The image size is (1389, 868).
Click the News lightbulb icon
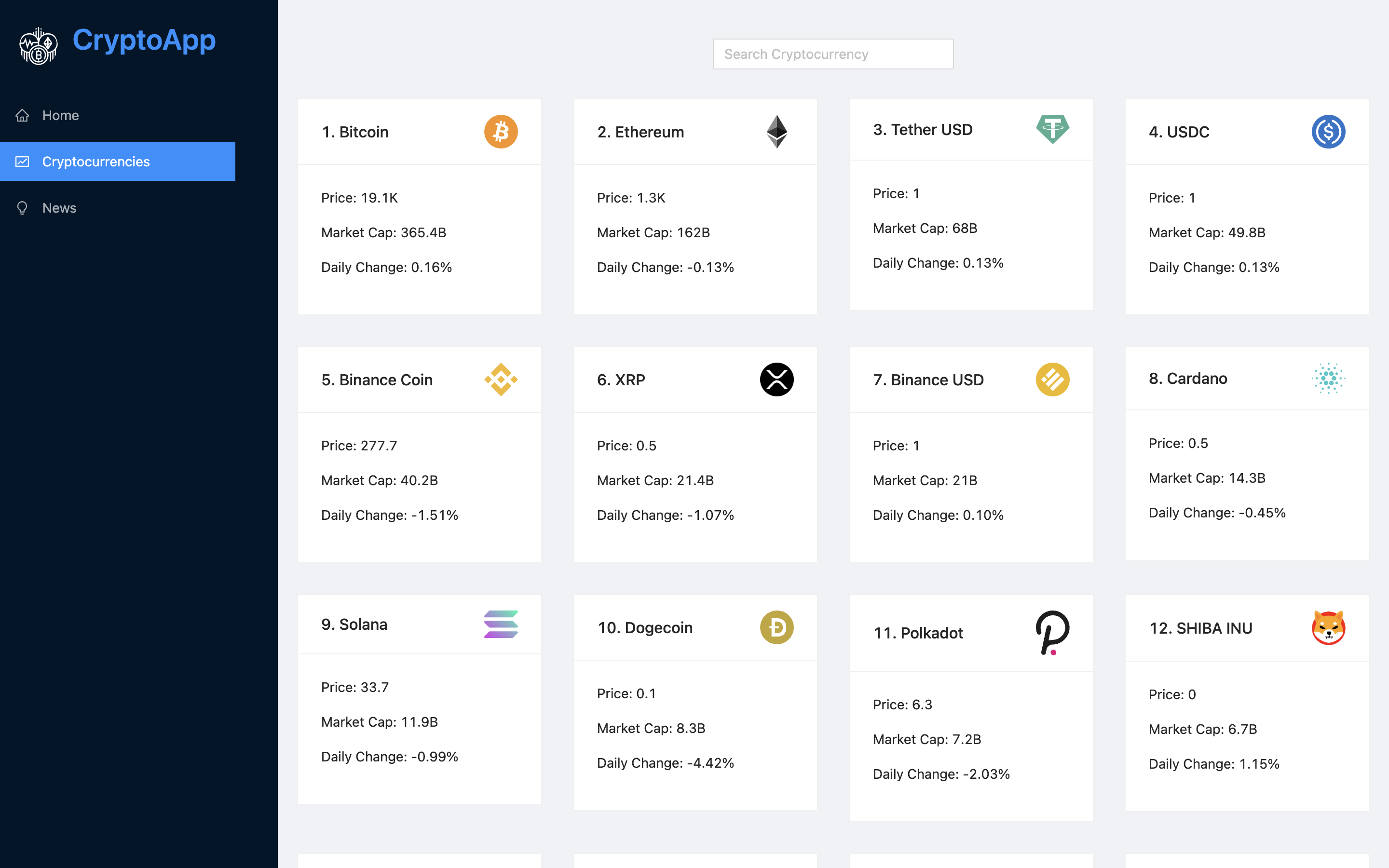pyautogui.click(x=22, y=208)
